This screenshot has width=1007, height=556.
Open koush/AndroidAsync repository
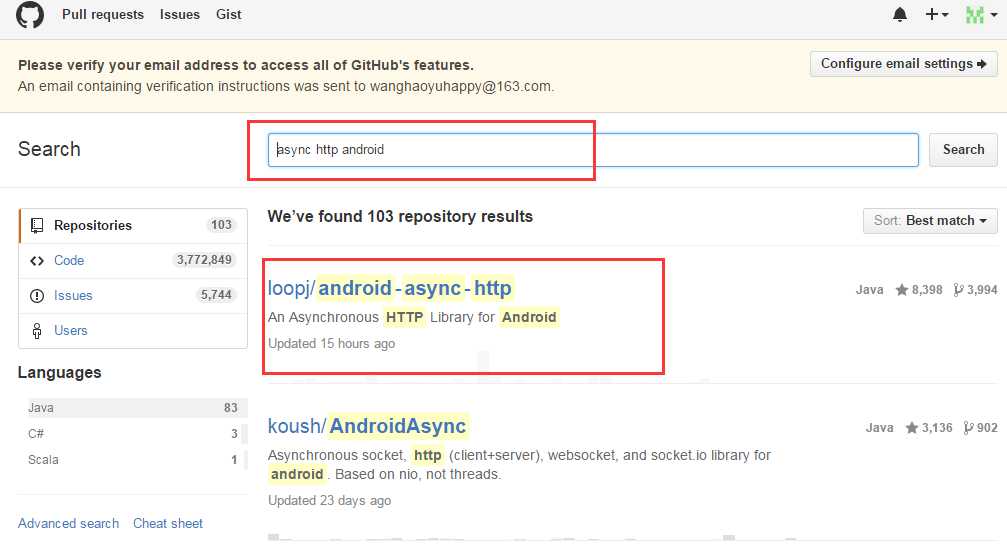pos(367,426)
